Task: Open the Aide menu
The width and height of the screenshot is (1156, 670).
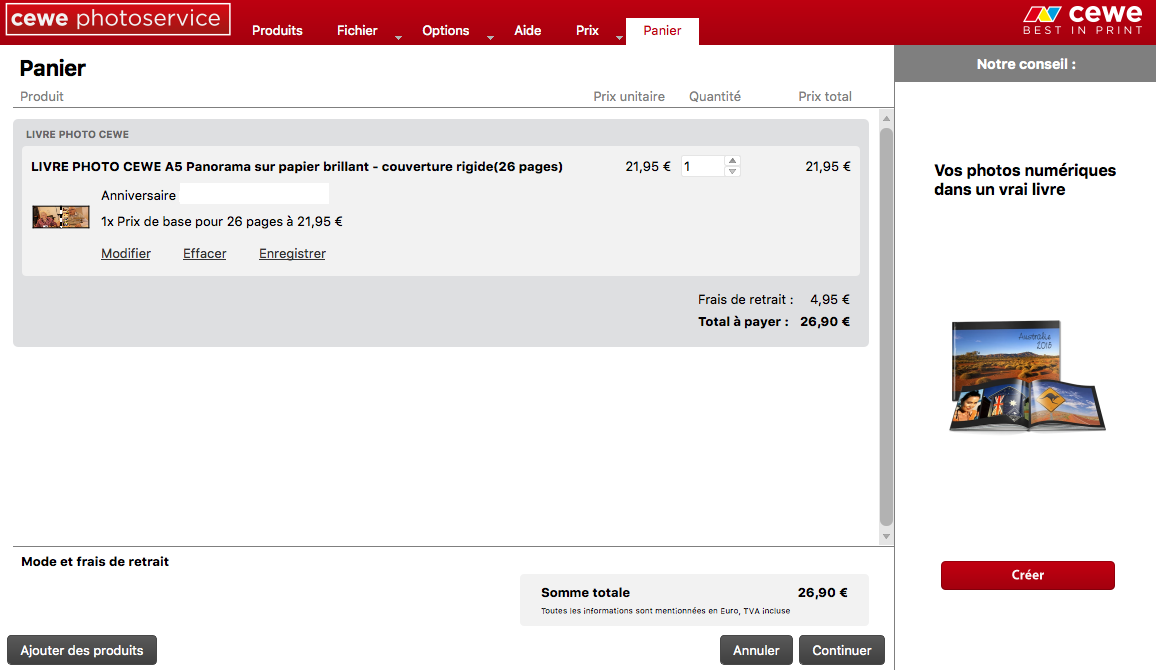Action: click(527, 30)
